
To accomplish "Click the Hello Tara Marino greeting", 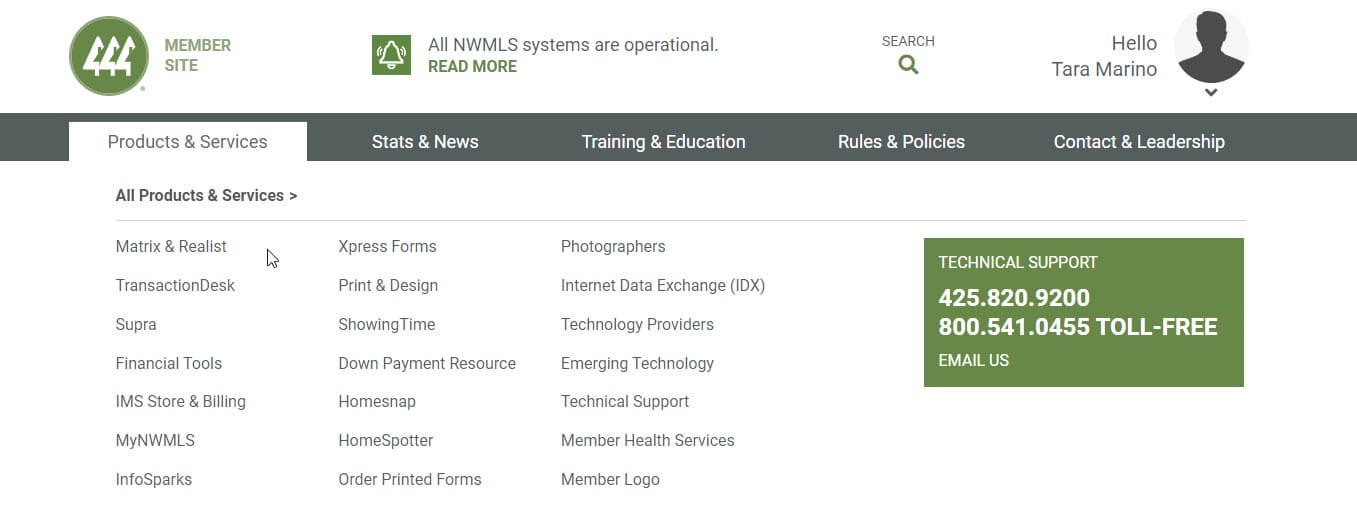I will coord(1104,56).
